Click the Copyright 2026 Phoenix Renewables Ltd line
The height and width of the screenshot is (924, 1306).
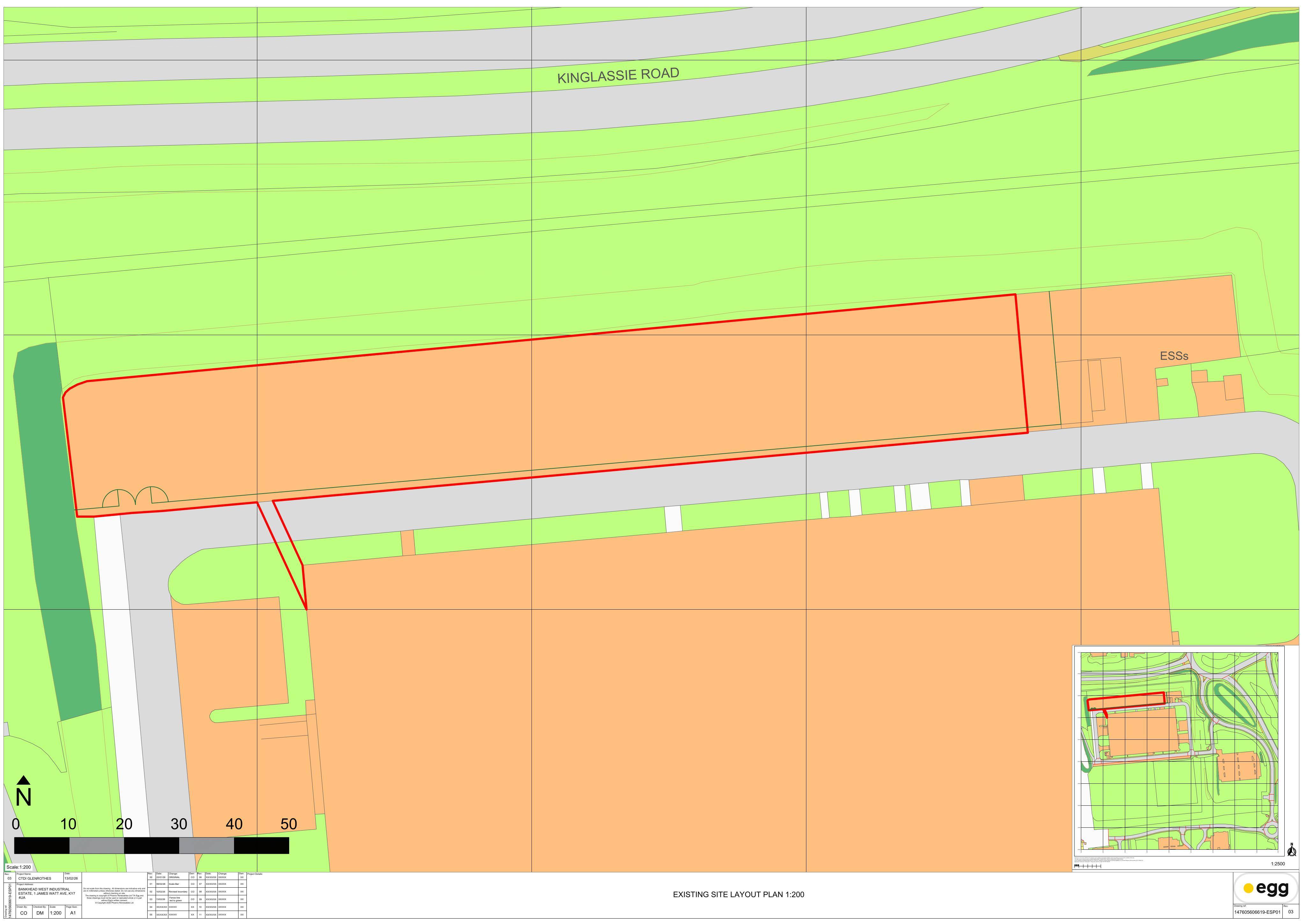114,903
